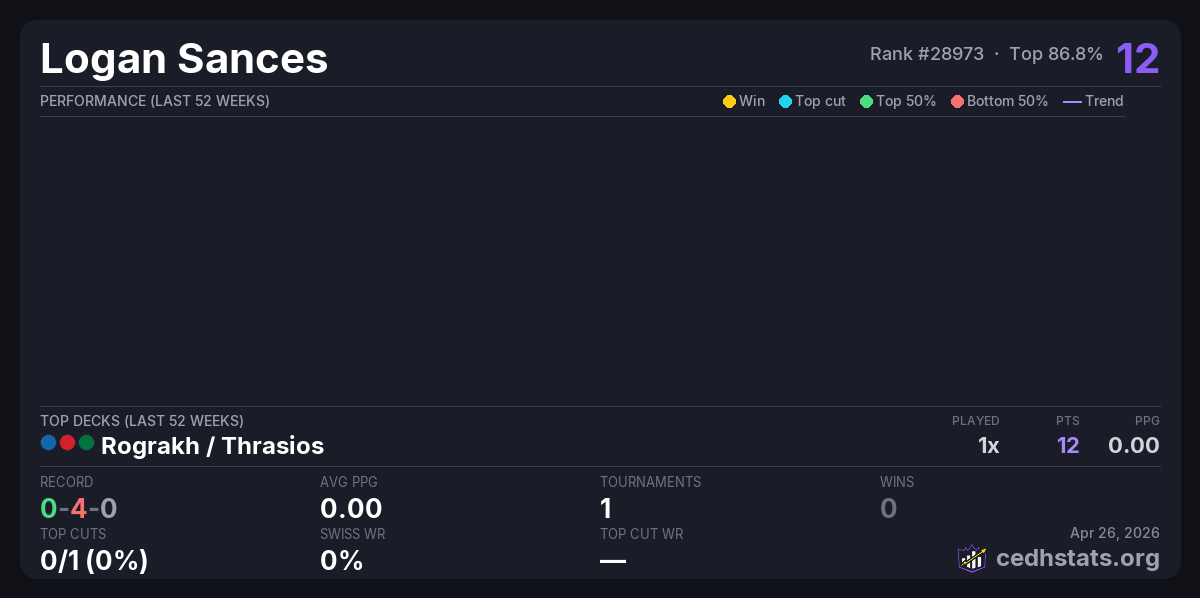Select the Performance (Last 52 Weeks) heading
The image size is (1200, 598).
pos(154,101)
